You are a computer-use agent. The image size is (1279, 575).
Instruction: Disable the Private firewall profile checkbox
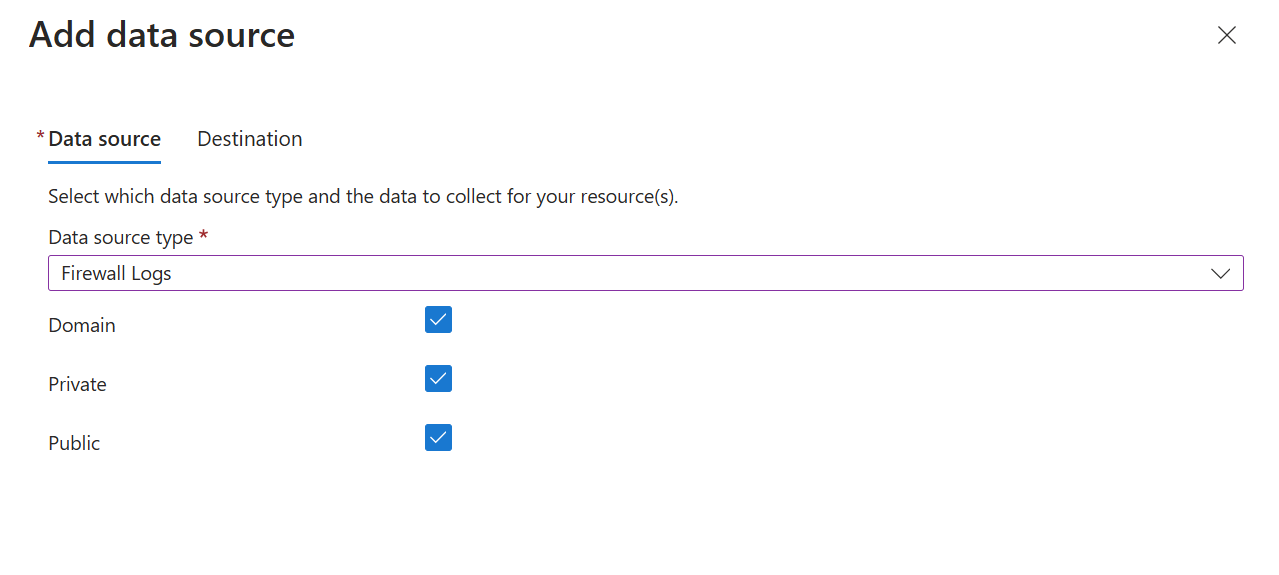click(x=438, y=379)
